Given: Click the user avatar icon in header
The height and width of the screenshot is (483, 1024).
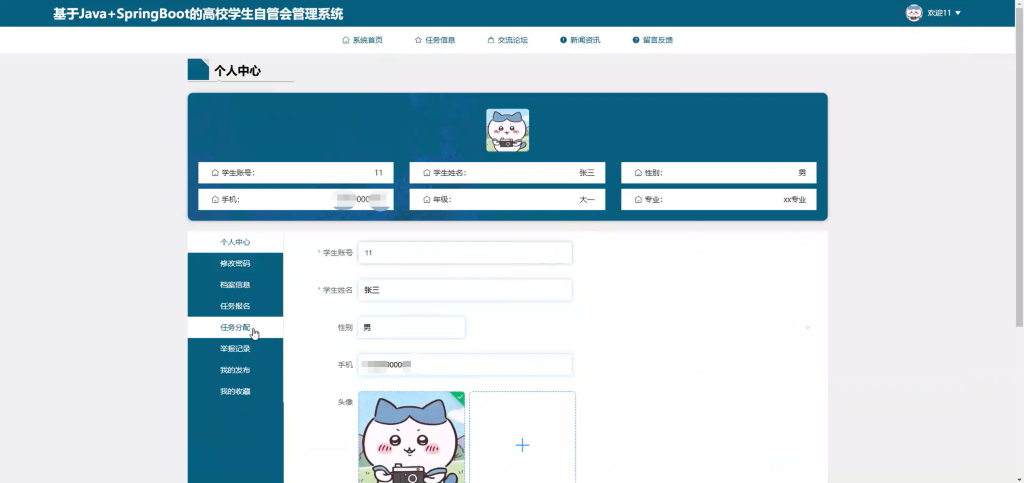Looking at the screenshot, I should click(x=914, y=13).
